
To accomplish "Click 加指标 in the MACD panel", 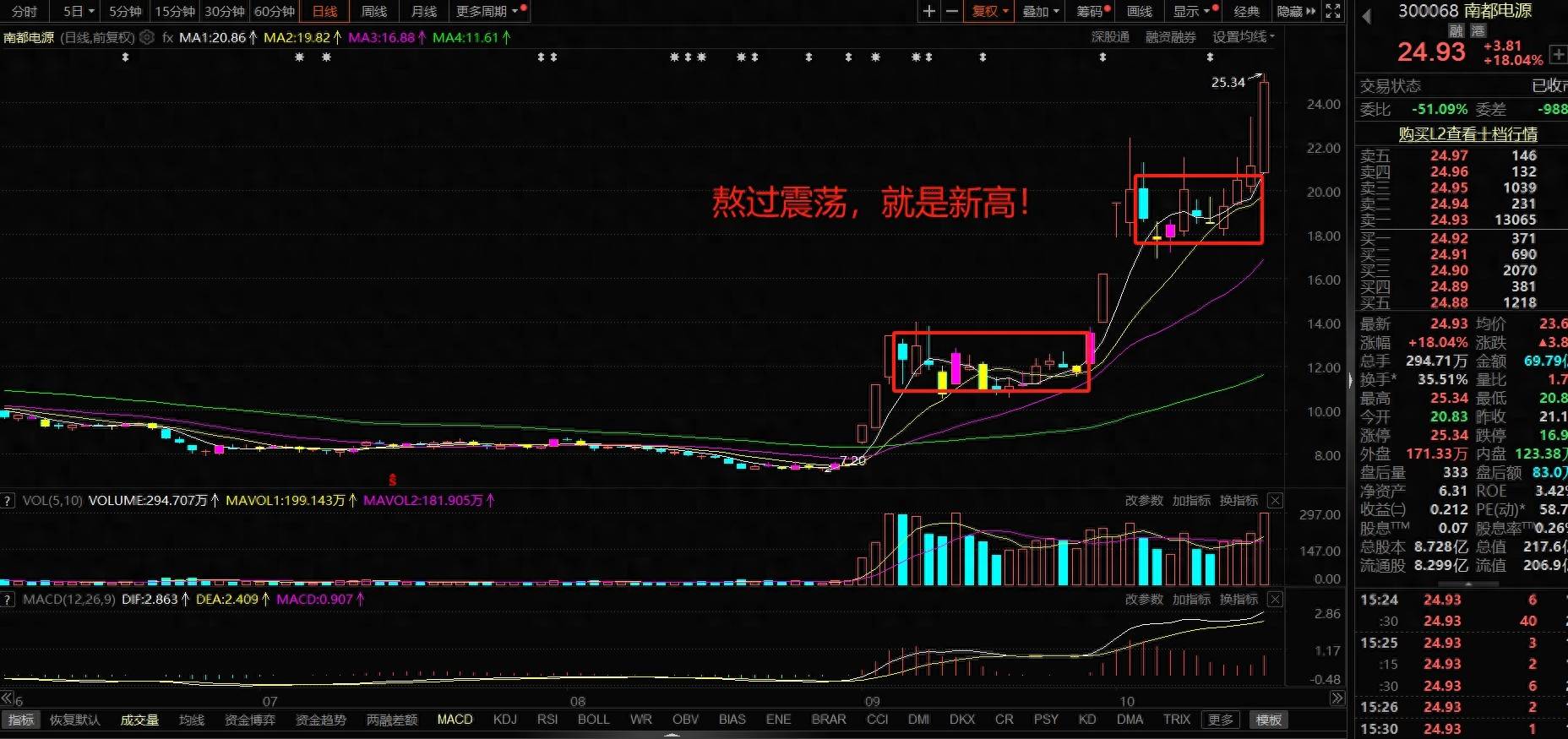I will (x=1191, y=599).
